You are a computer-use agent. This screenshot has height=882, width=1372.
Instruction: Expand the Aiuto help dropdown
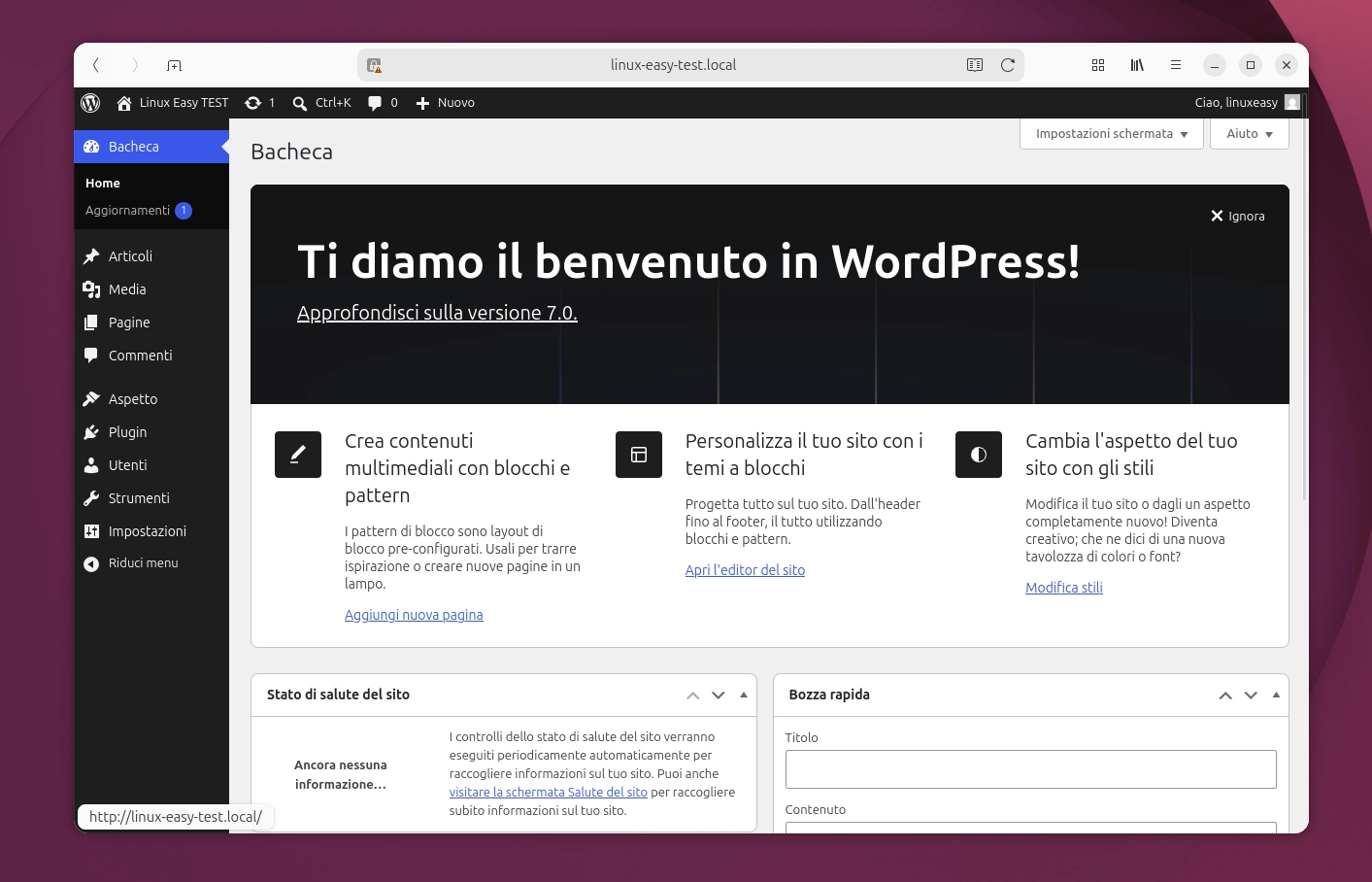point(1250,134)
